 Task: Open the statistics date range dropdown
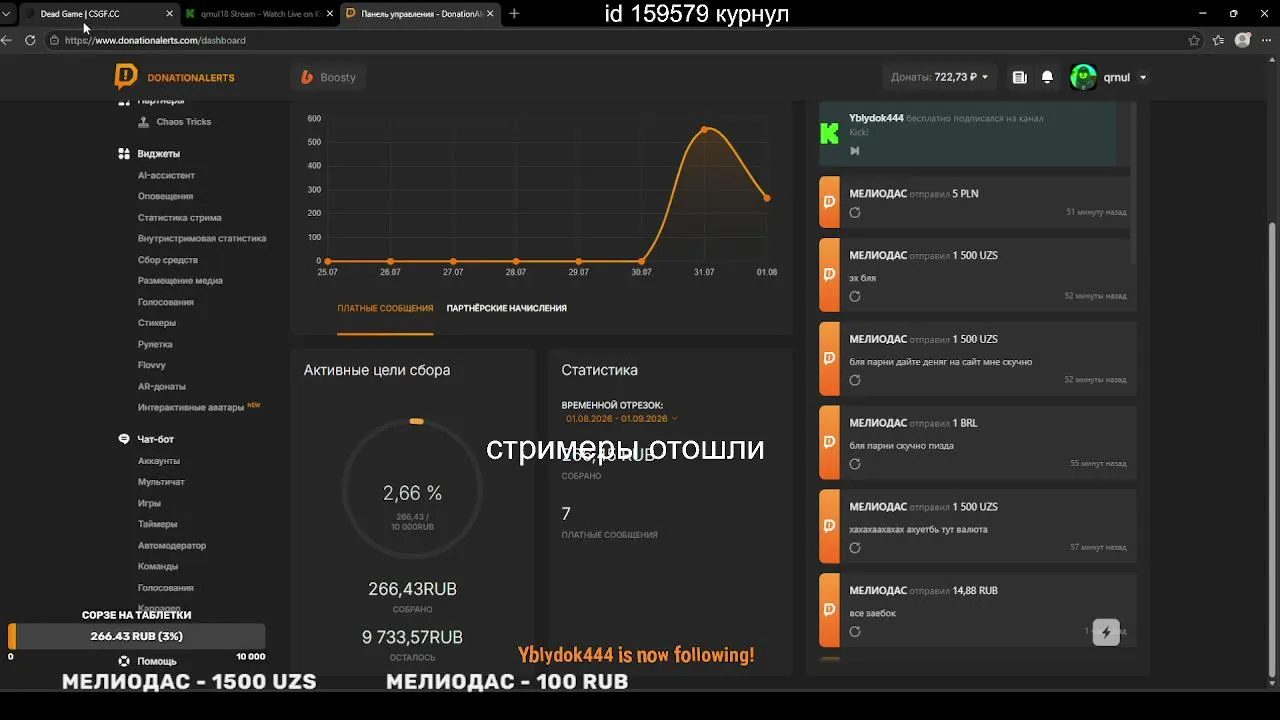(621, 418)
